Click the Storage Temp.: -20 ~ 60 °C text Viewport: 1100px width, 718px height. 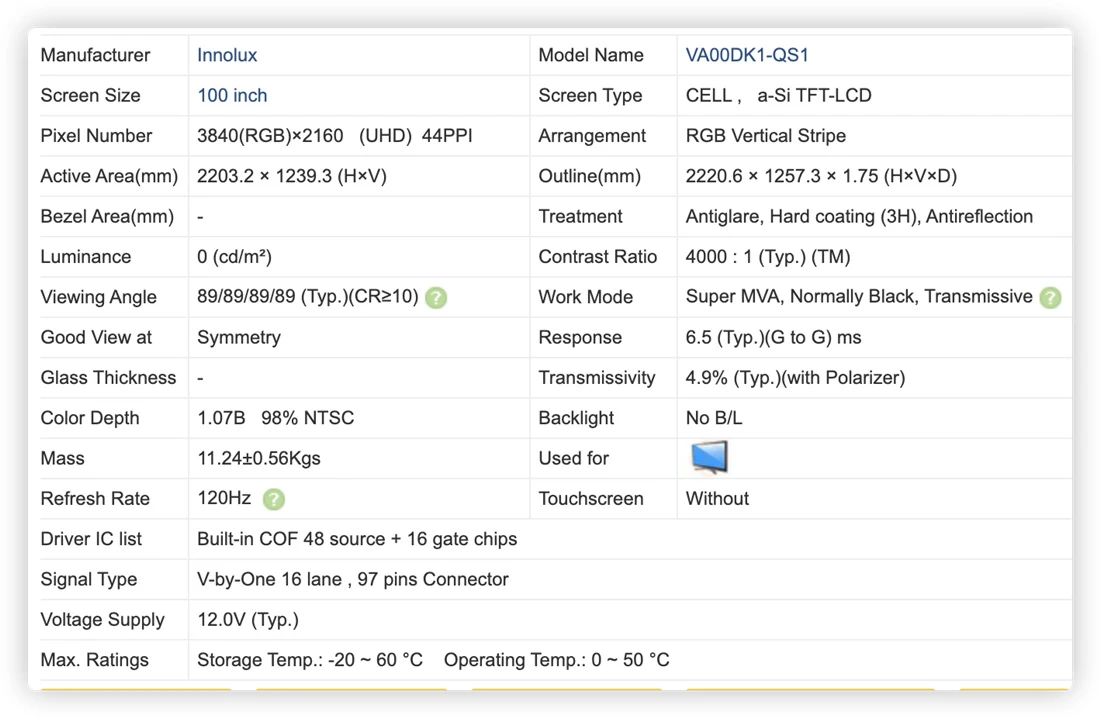[309, 660]
